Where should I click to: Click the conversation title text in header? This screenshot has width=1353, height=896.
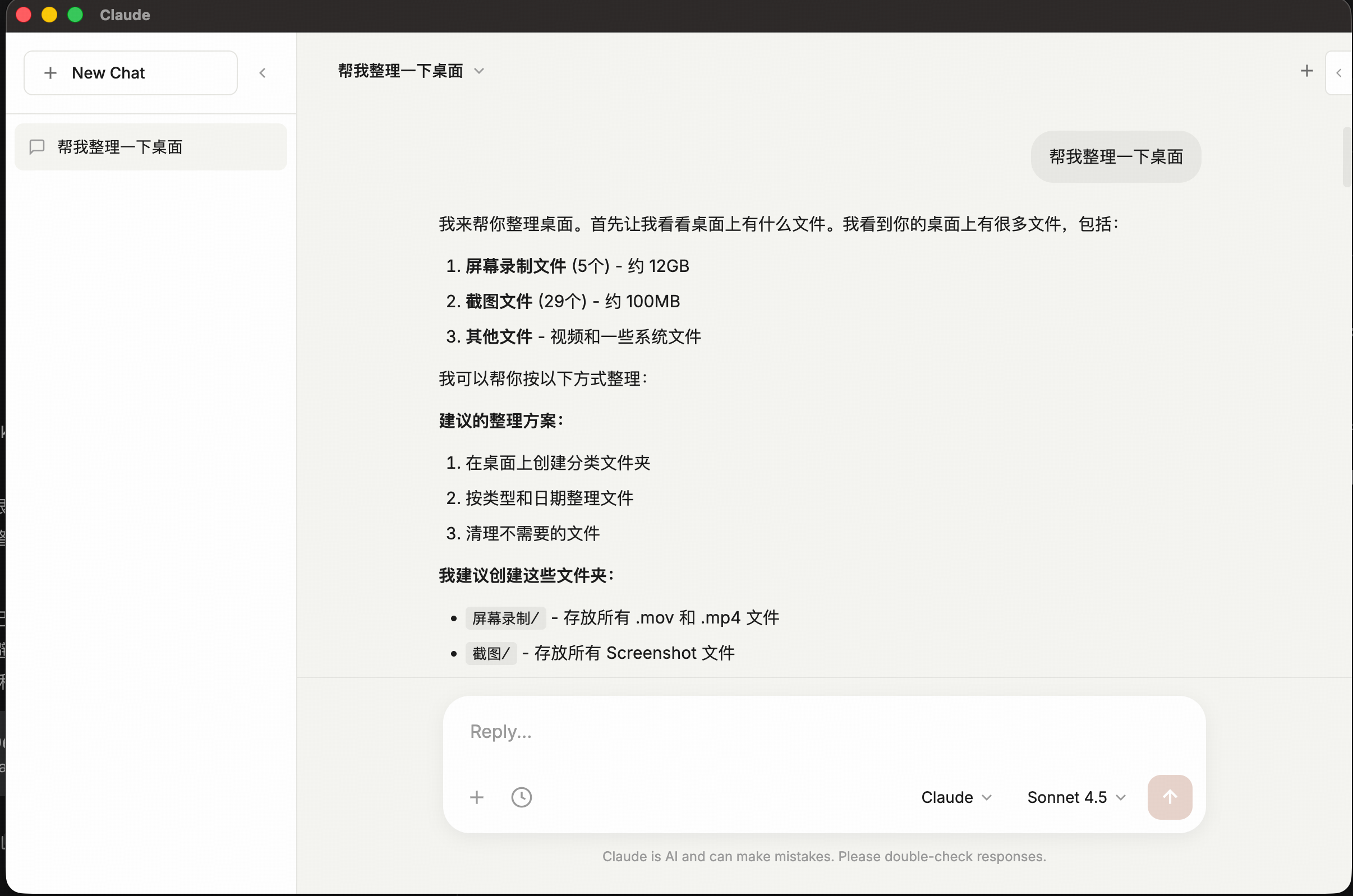[400, 71]
